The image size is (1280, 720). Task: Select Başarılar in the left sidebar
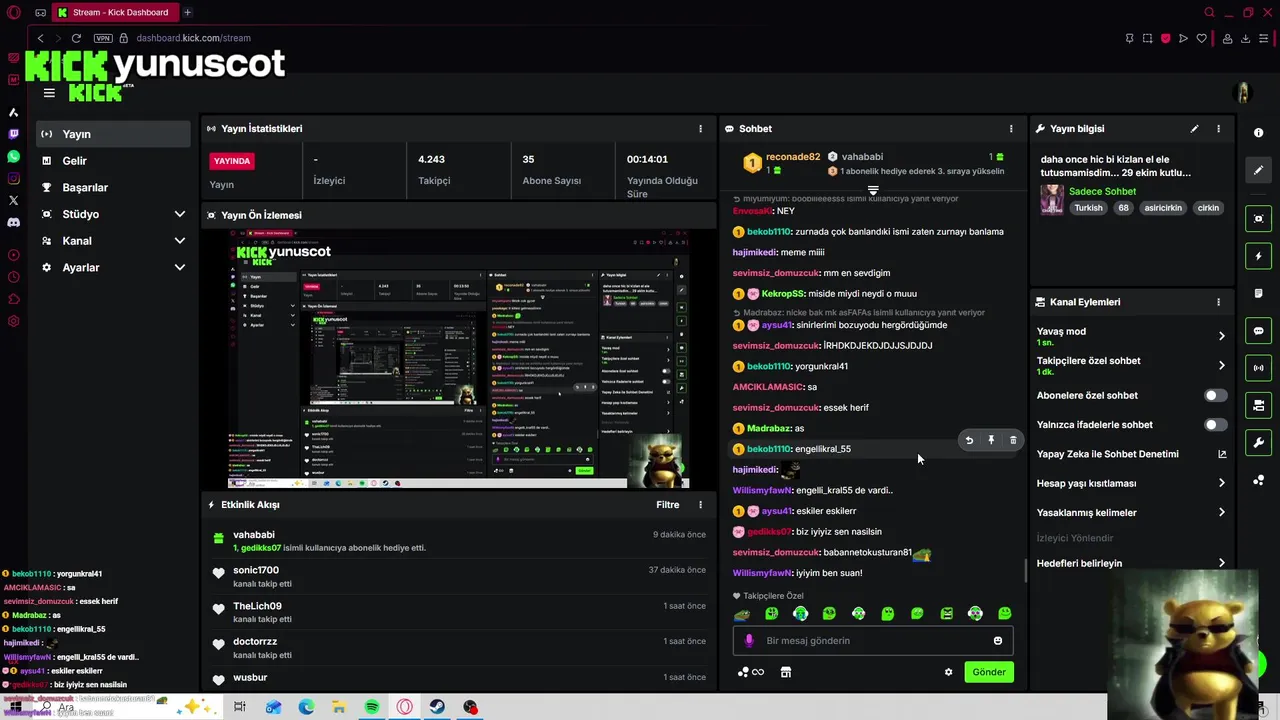[x=113, y=188]
